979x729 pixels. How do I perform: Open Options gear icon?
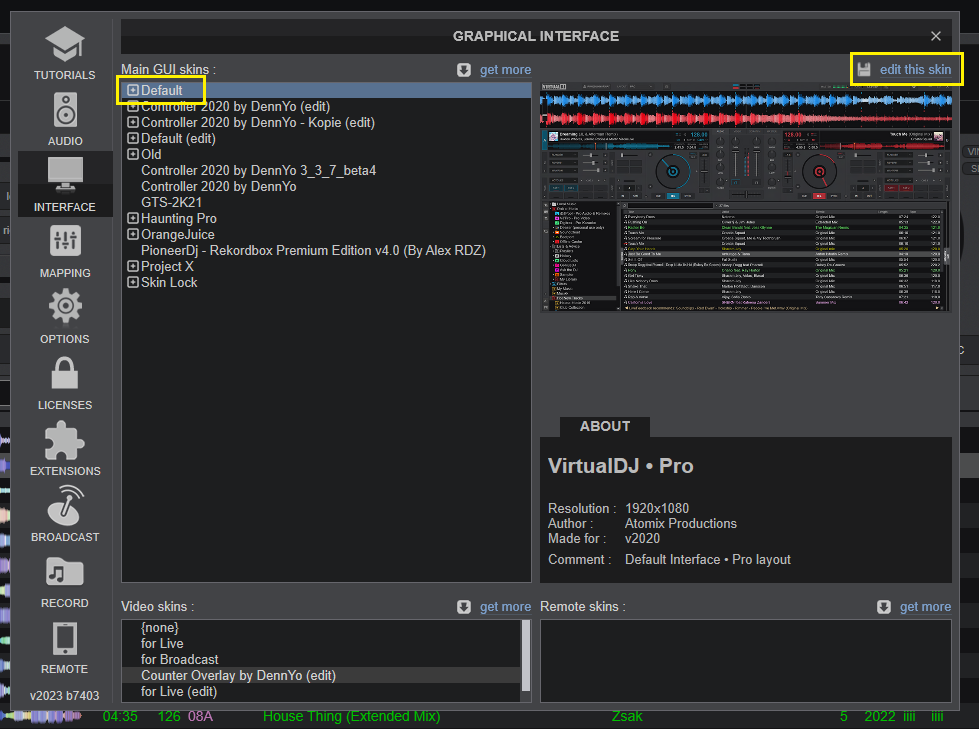(x=65, y=306)
